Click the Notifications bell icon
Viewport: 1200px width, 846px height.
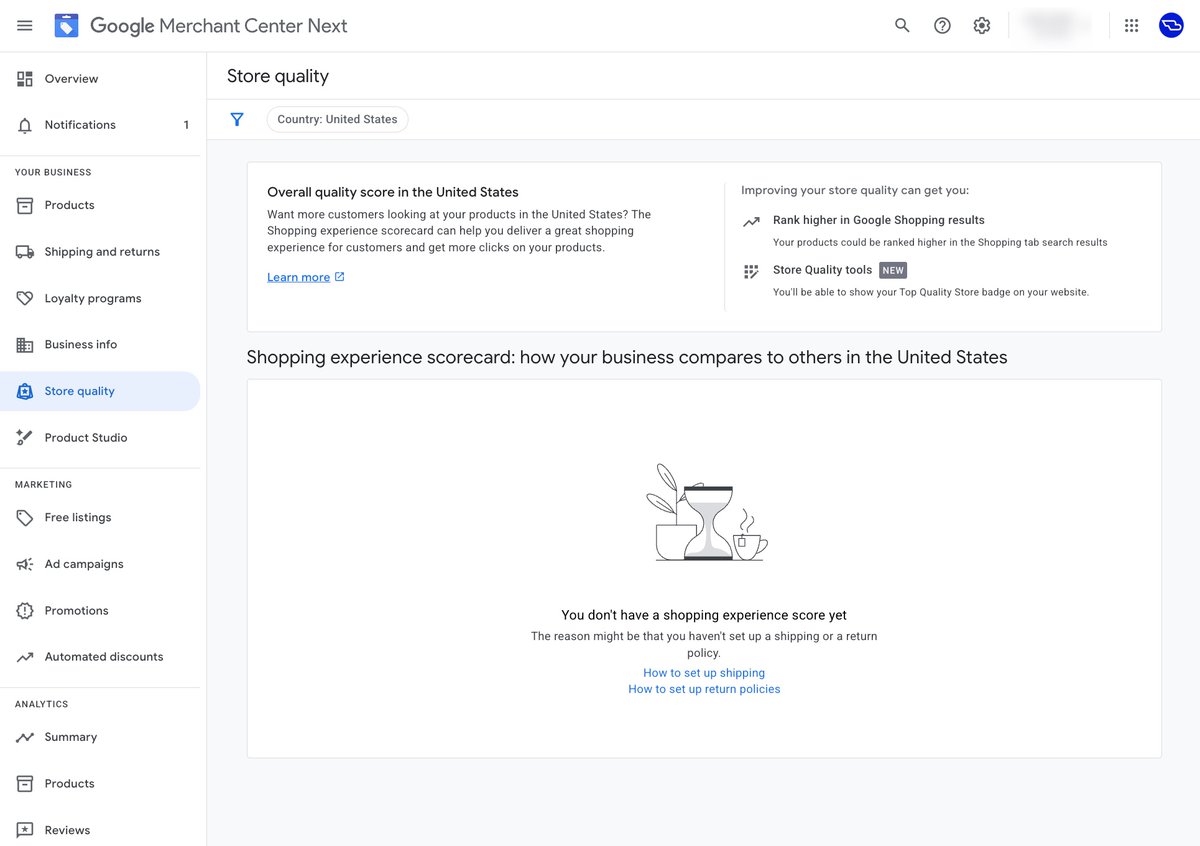coord(25,125)
